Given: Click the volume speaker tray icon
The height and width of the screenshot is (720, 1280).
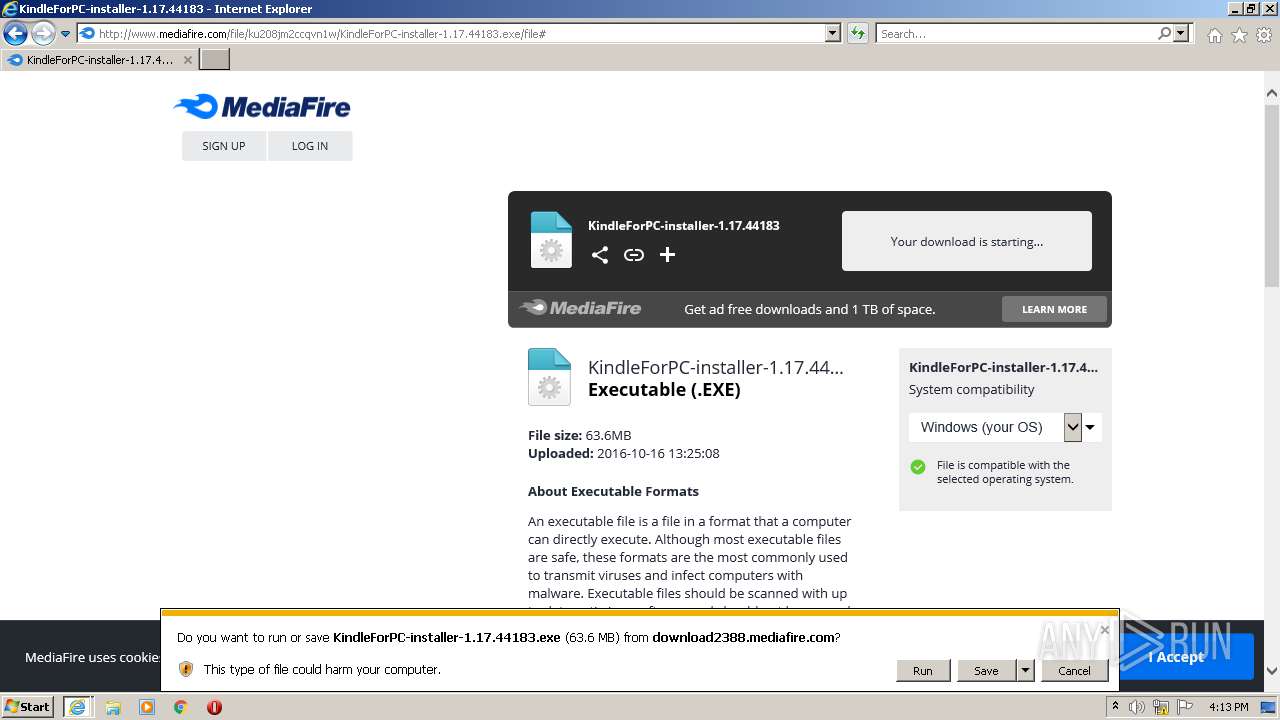Looking at the screenshot, I should click(1137, 707).
